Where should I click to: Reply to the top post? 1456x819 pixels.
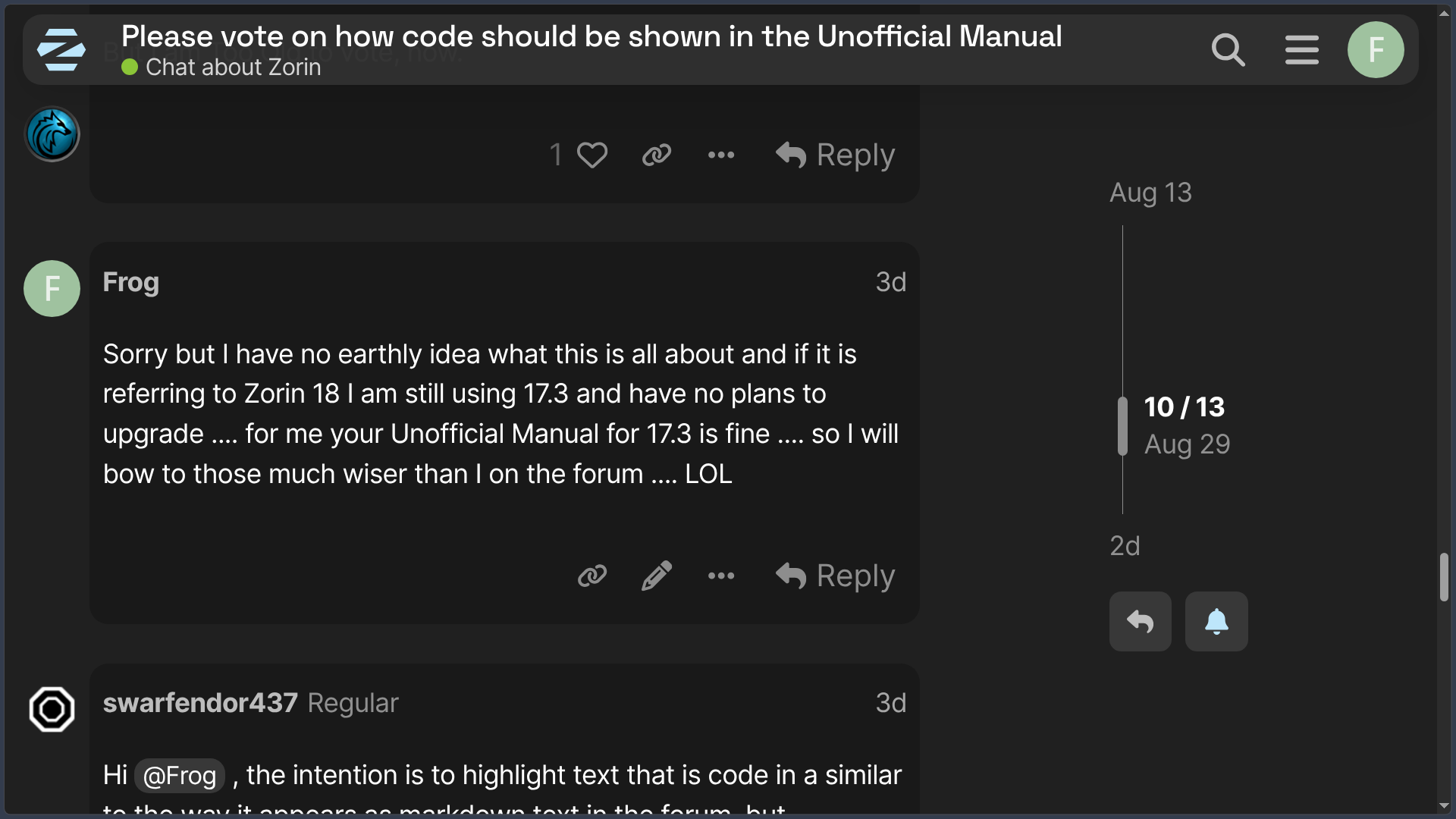835,155
